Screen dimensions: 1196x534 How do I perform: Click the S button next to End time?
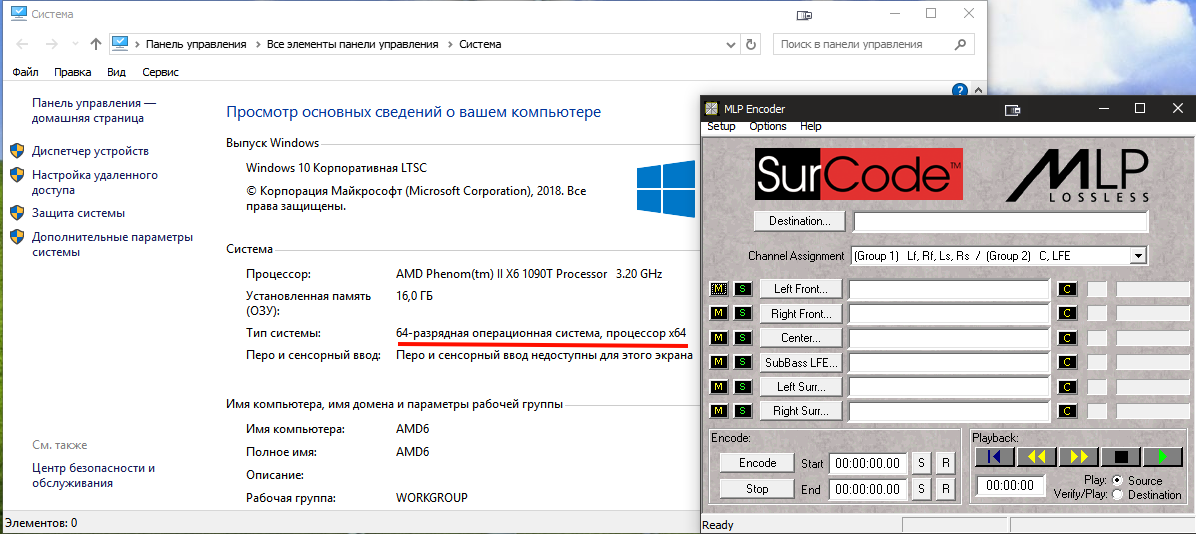[x=921, y=489]
